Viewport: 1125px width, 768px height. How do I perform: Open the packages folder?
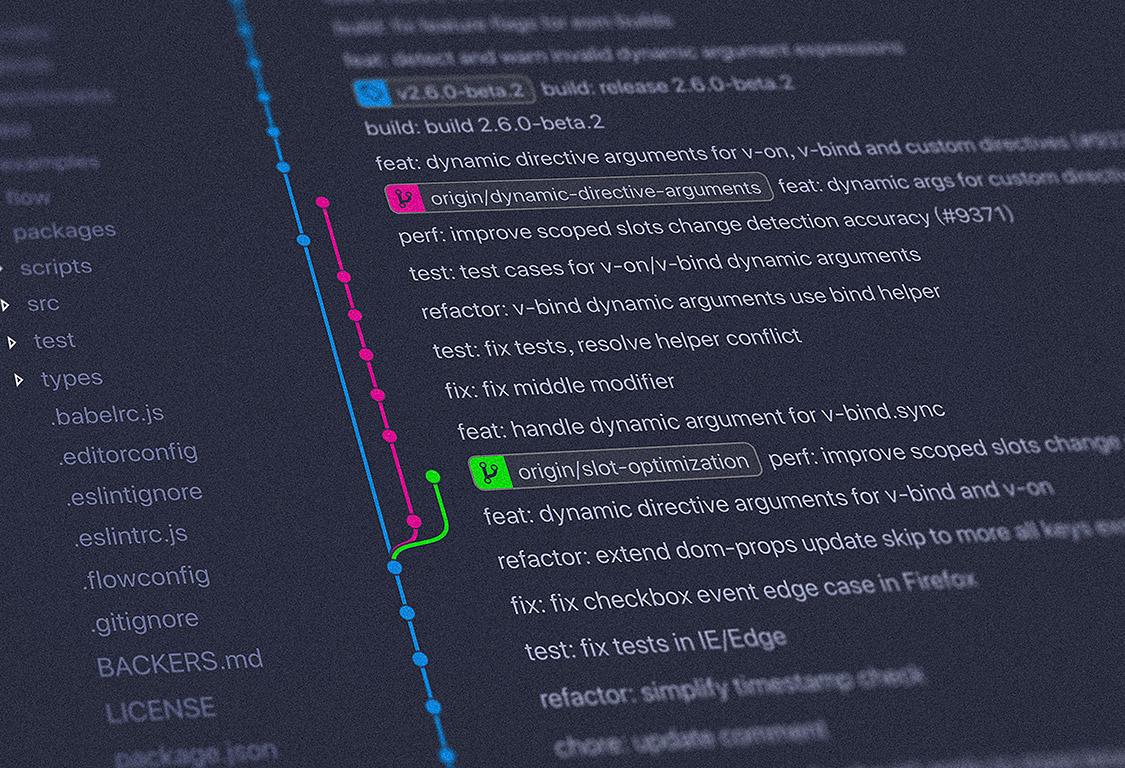tap(65, 230)
